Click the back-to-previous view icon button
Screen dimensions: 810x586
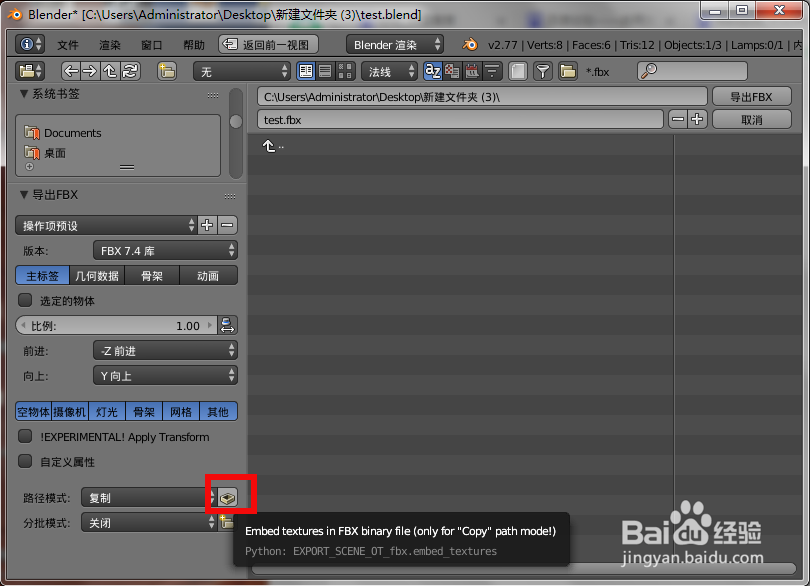(x=268, y=44)
